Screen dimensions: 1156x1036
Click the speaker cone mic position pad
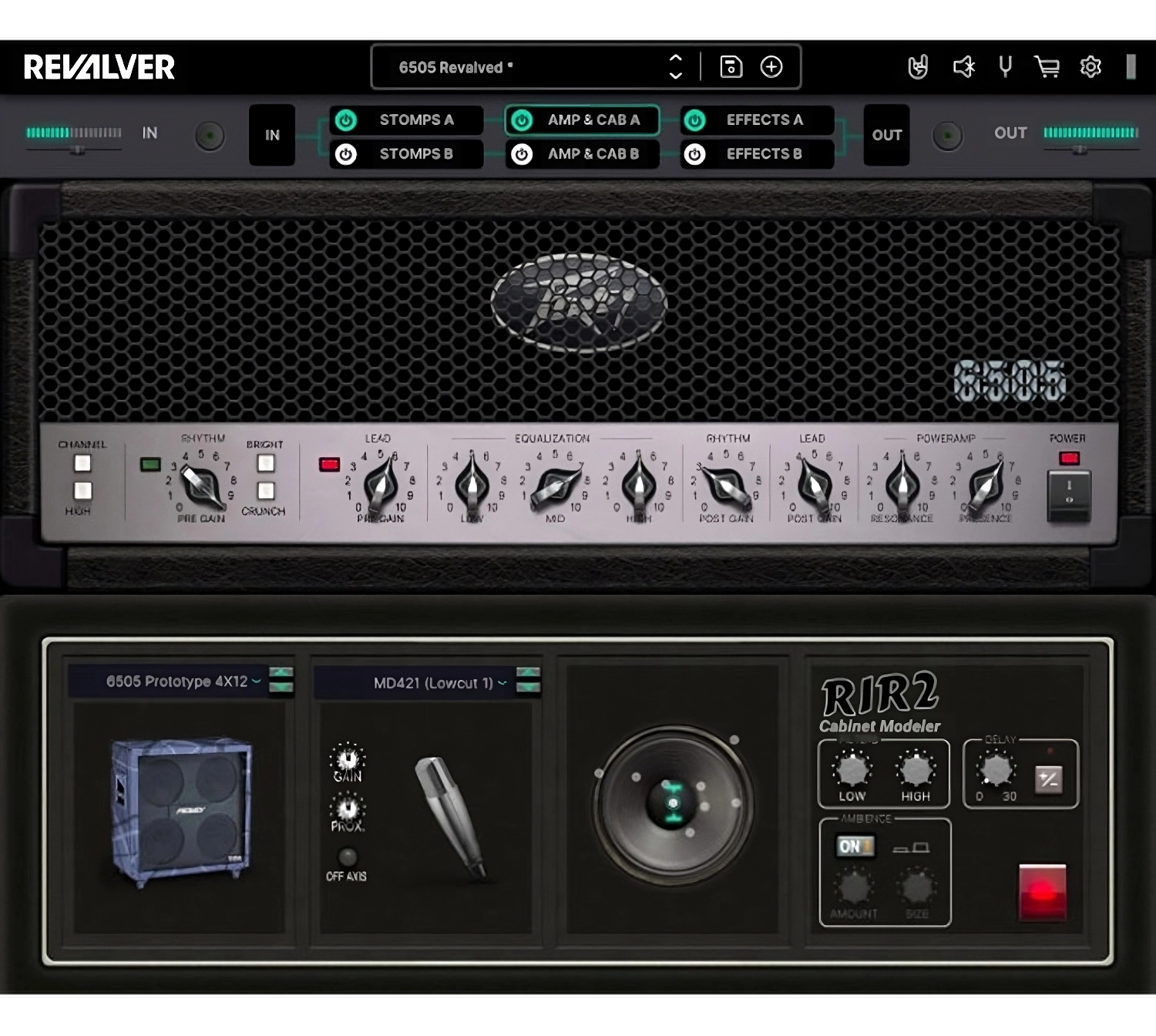[673, 804]
